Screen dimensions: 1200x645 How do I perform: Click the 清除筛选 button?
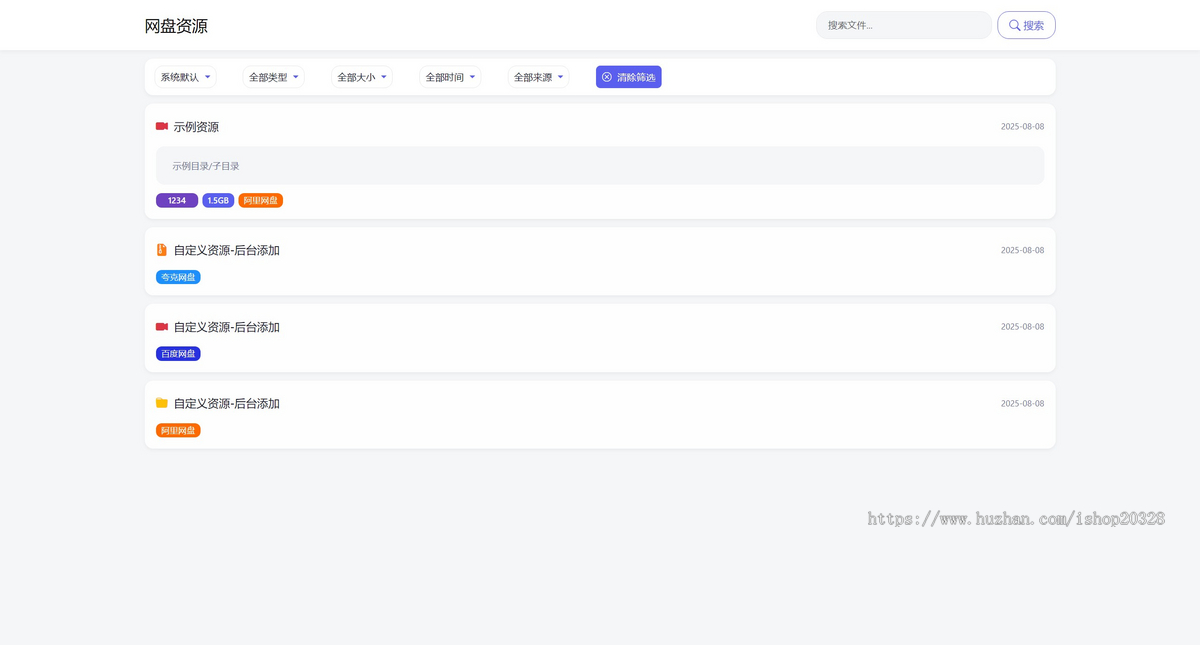click(628, 77)
